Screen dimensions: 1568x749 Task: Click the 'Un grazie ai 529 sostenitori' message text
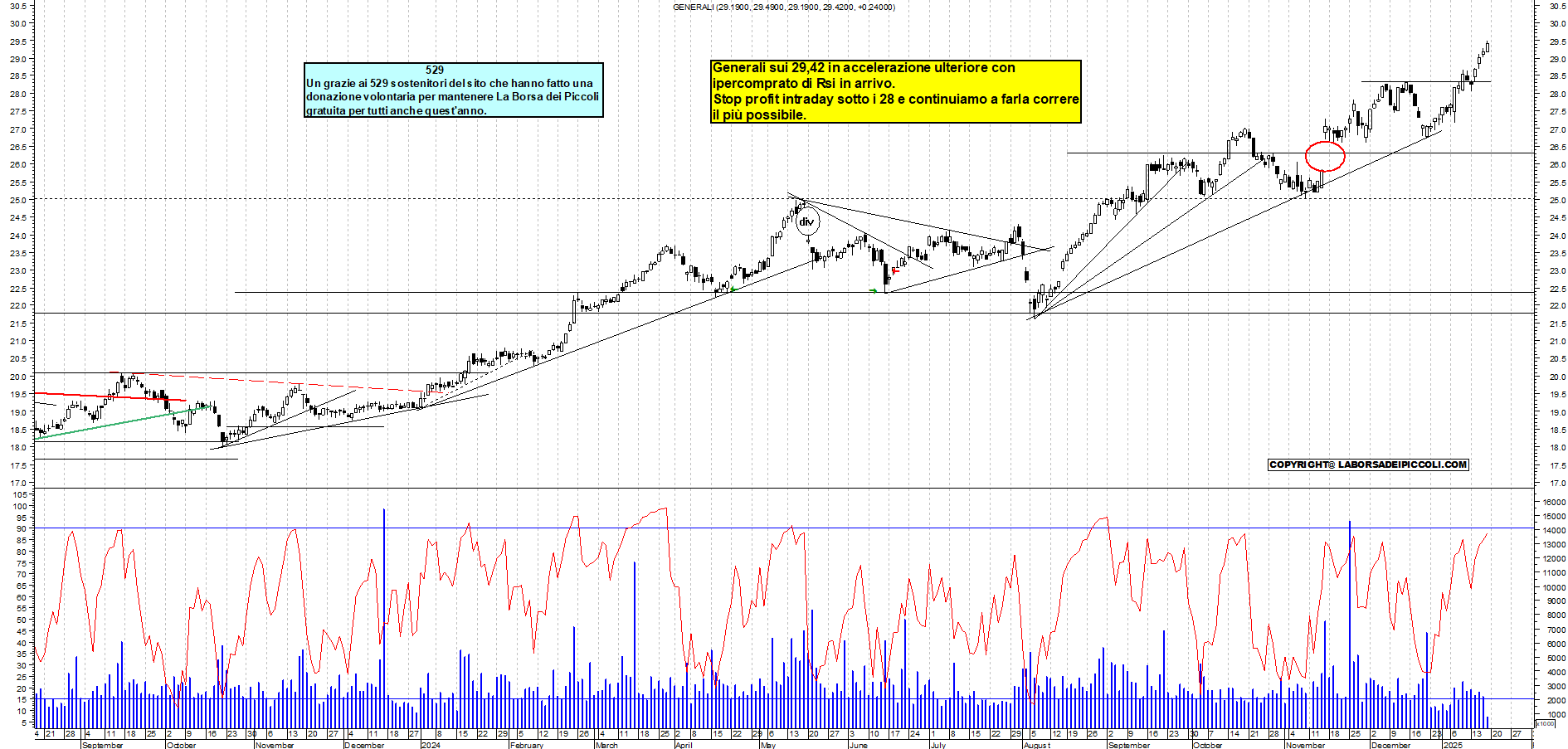[x=453, y=96]
